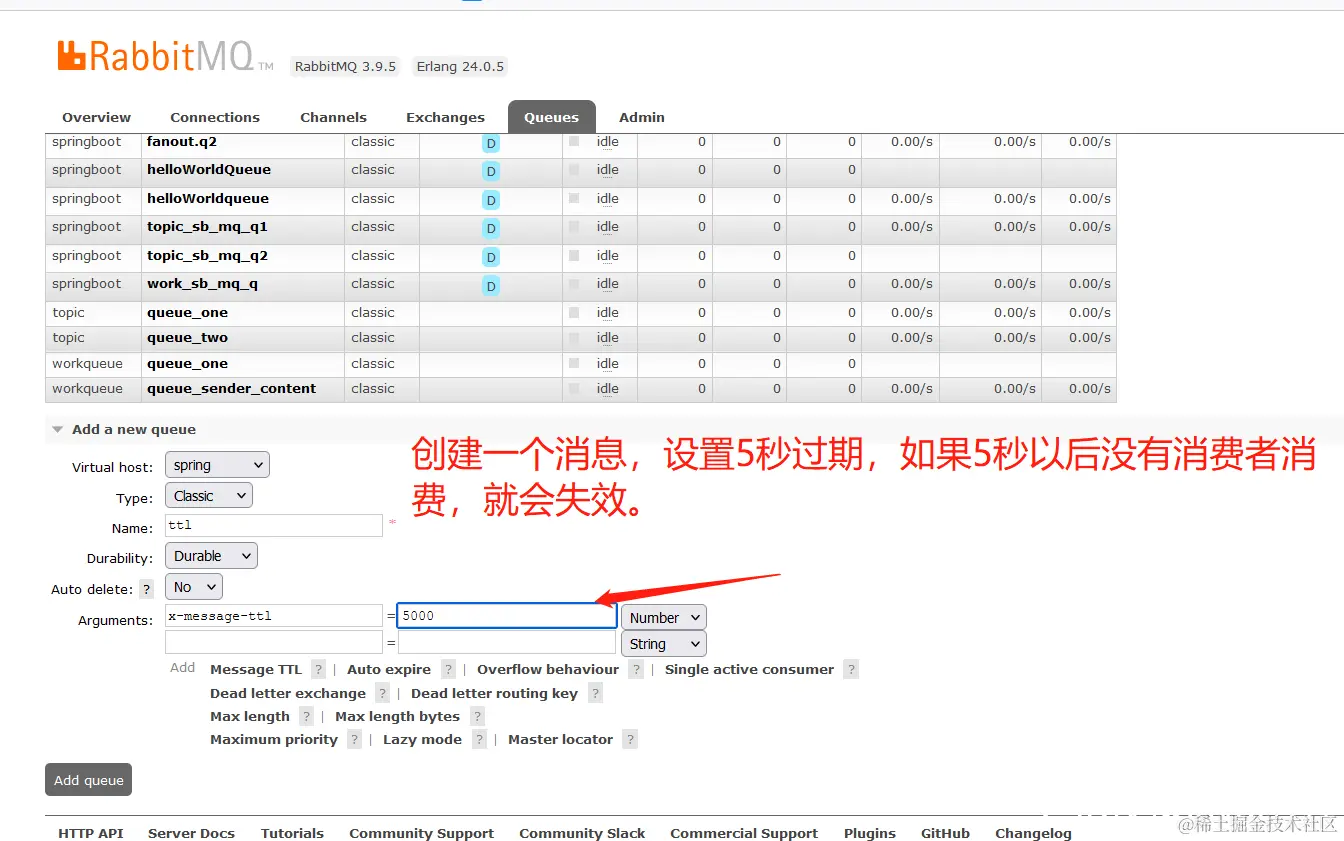Open help icon next to Dead letter exchange

coord(382,693)
